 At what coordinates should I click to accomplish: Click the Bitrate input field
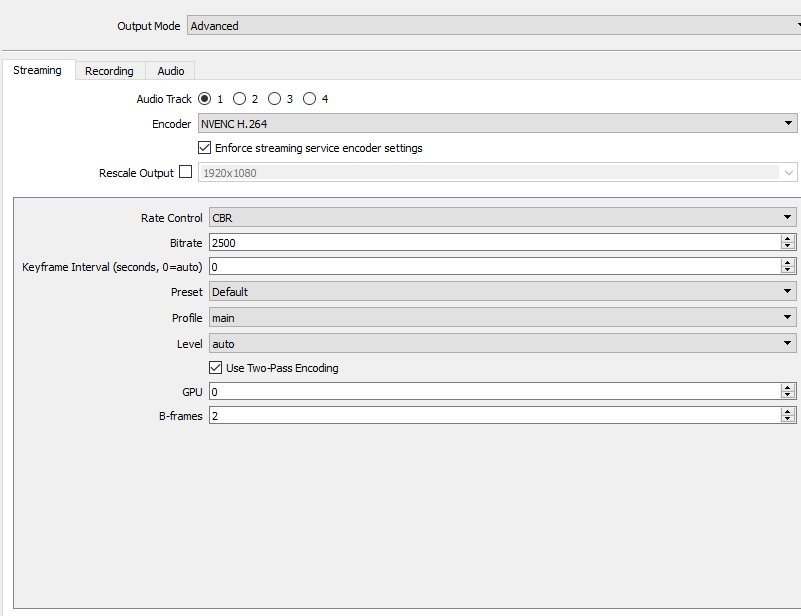point(494,243)
